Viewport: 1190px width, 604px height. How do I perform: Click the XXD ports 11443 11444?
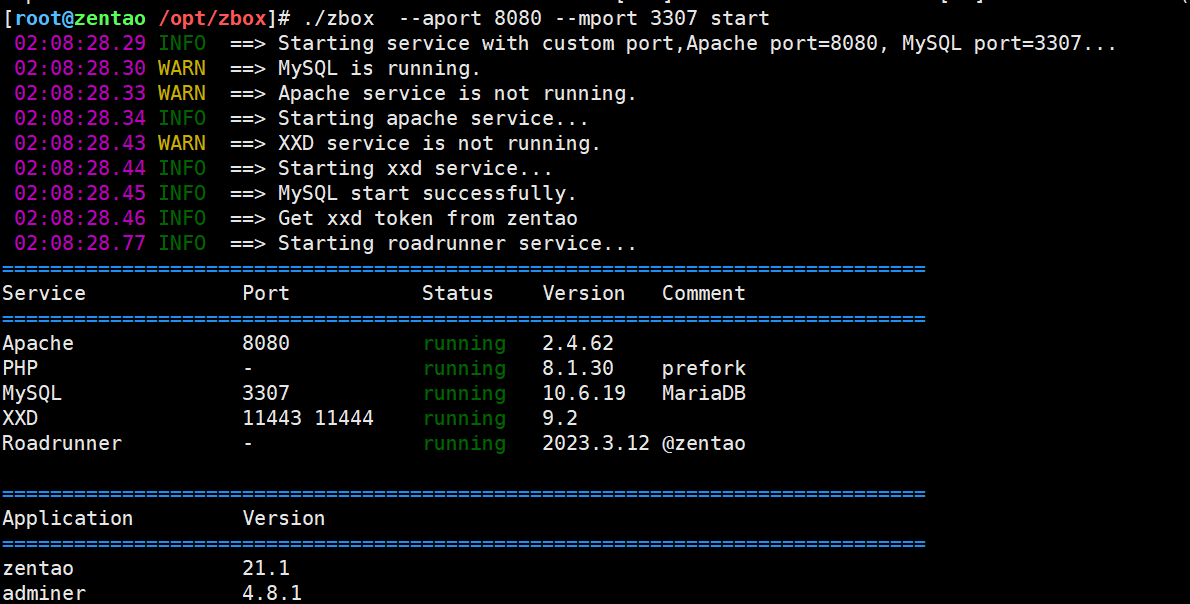[308, 418]
